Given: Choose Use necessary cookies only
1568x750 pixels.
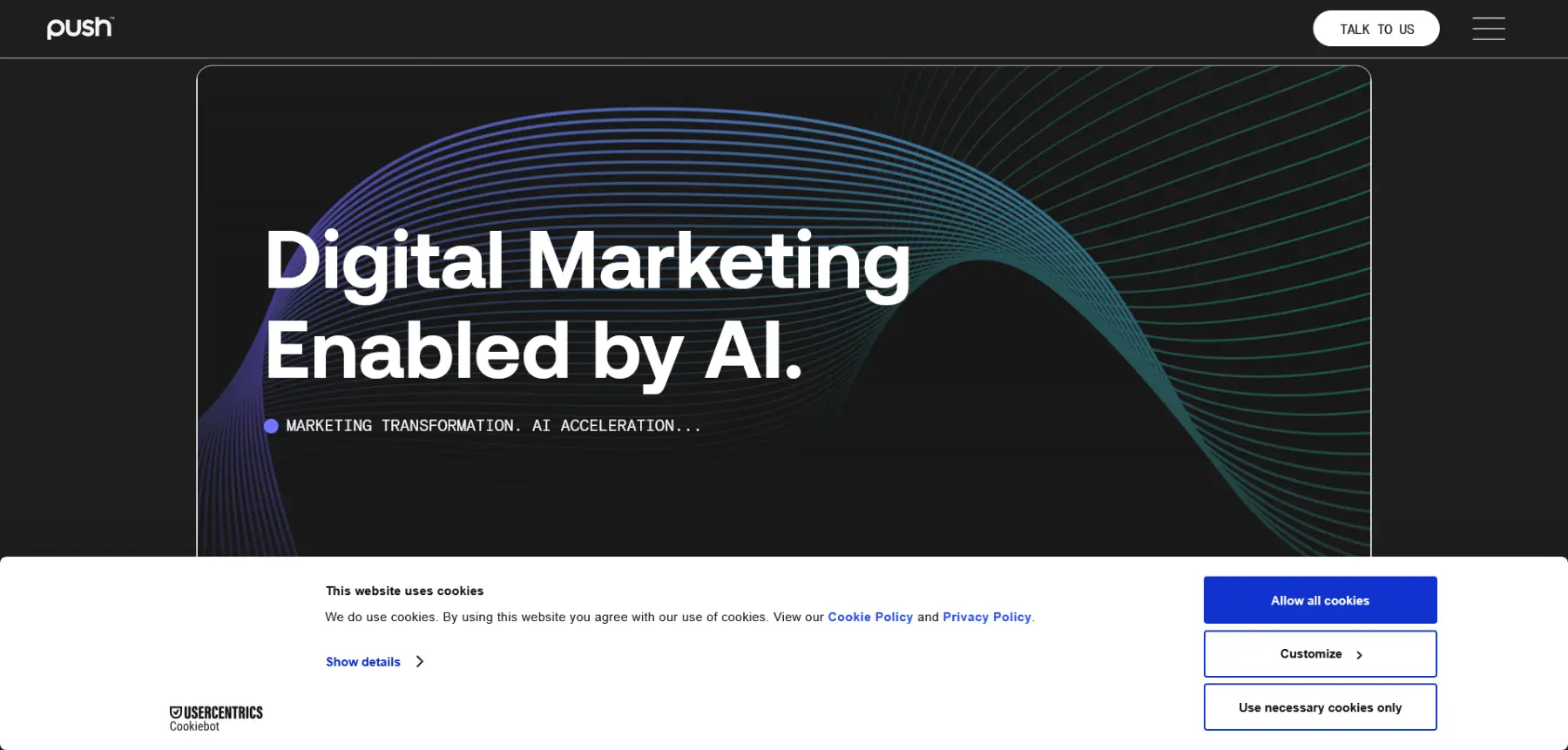Looking at the screenshot, I should [x=1320, y=707].
